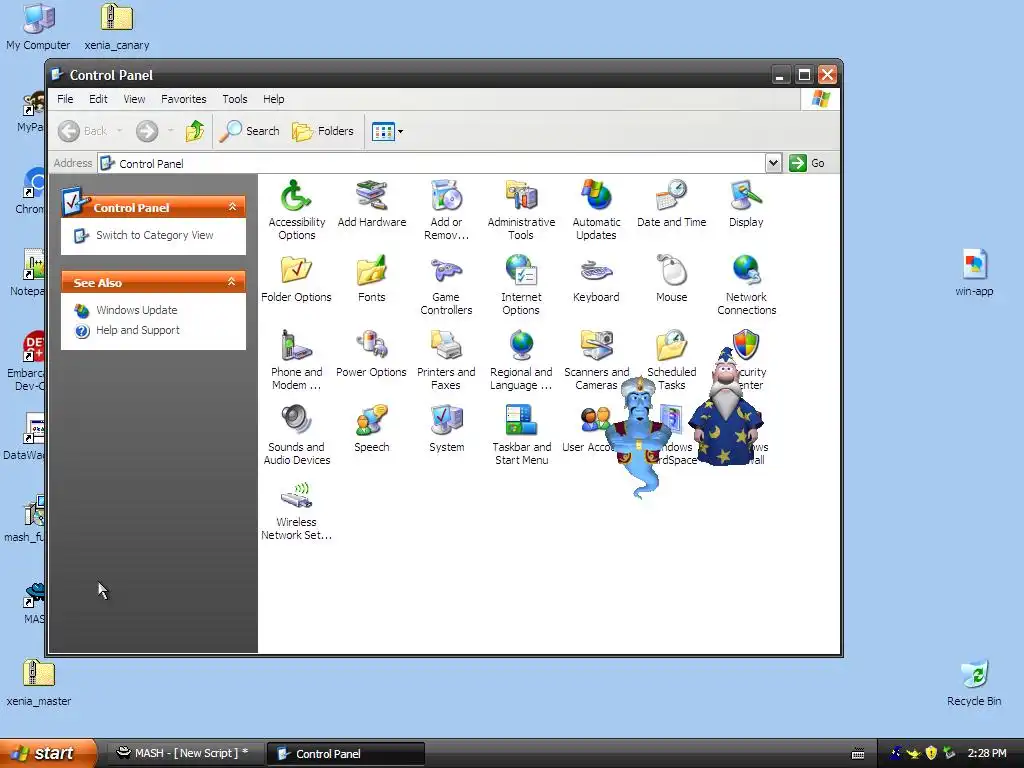1024x768 pixels.
Task: Open the Help menu
Action: click(274, 99)
